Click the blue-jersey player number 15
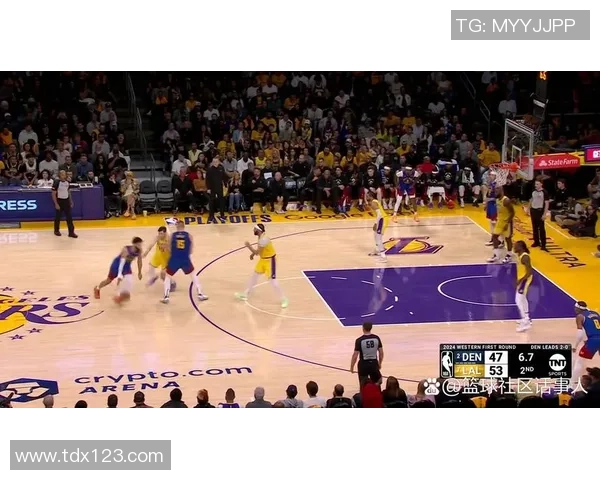Image resolution: width=600 pixels, height=480 pixels. tap(180, 253)
